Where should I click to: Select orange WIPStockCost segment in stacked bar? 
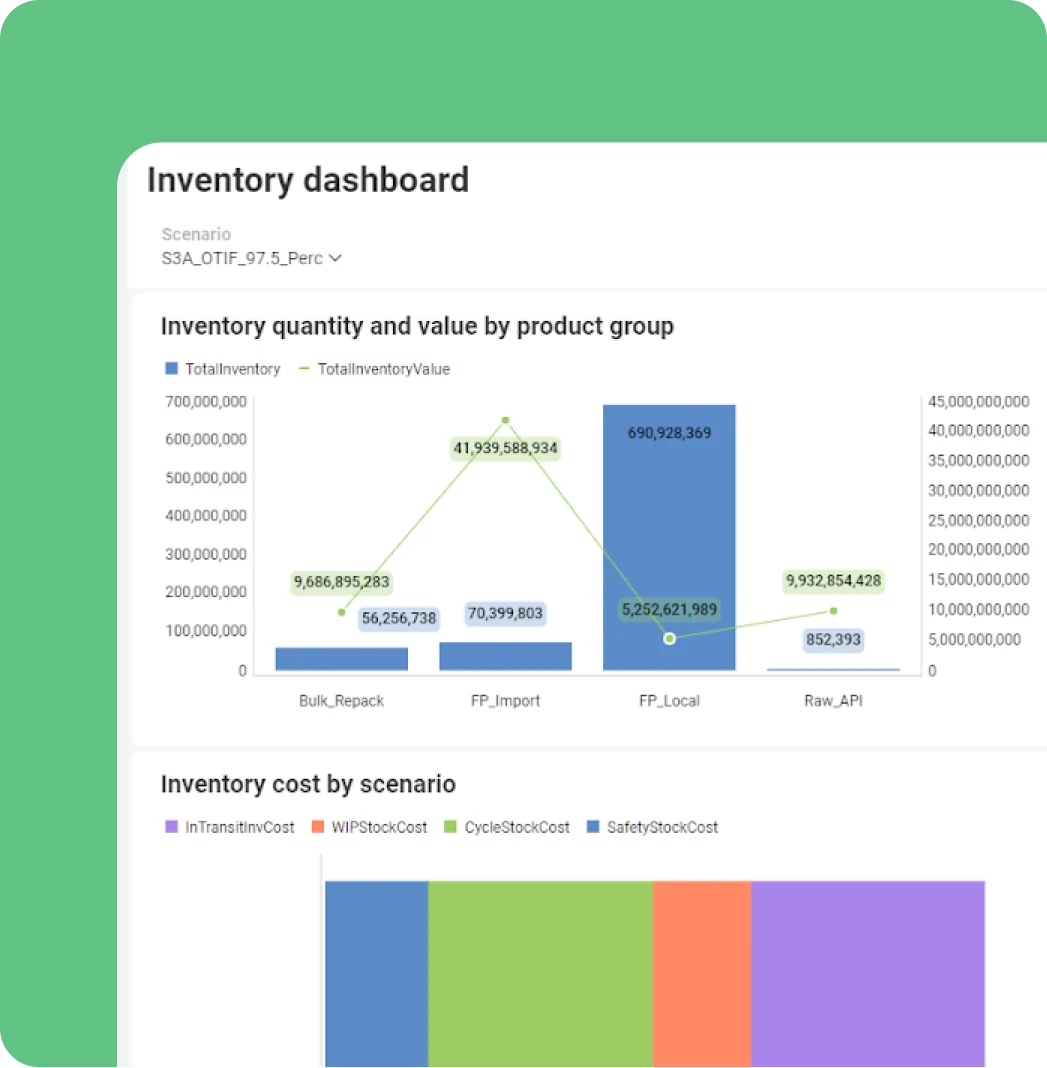(702, 974)
